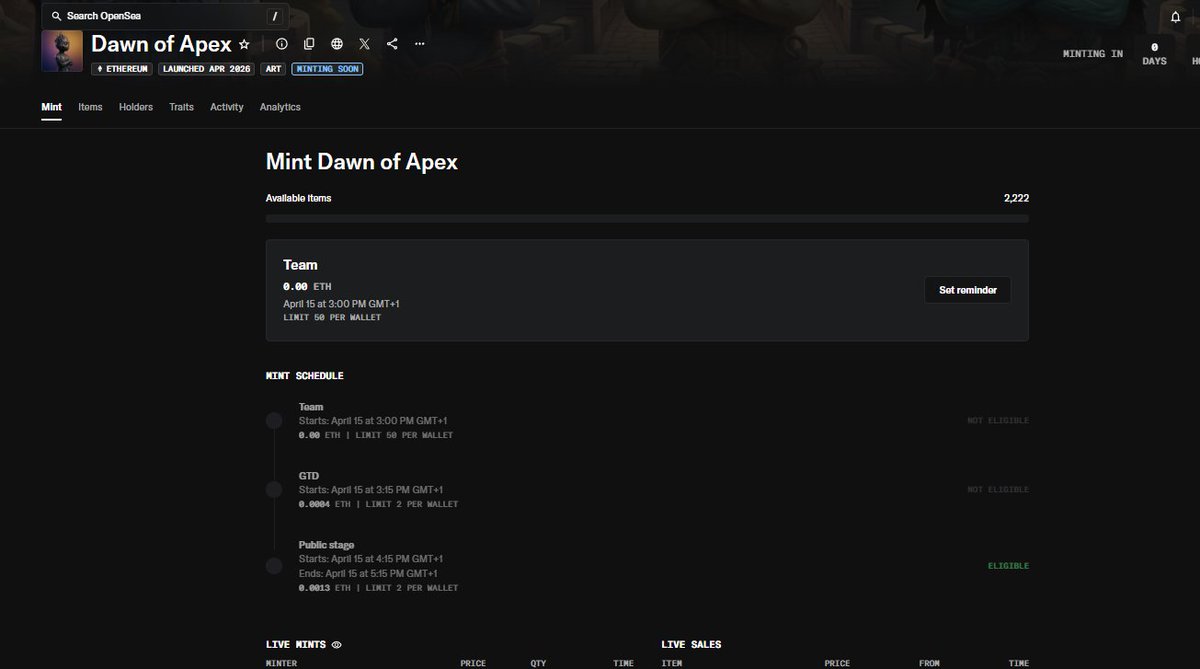Image resolution: width=1200 pixels, height=669 pixels.
Task: Click the Mint Dawn of Apex heading
Action: [x=362, y=162]
